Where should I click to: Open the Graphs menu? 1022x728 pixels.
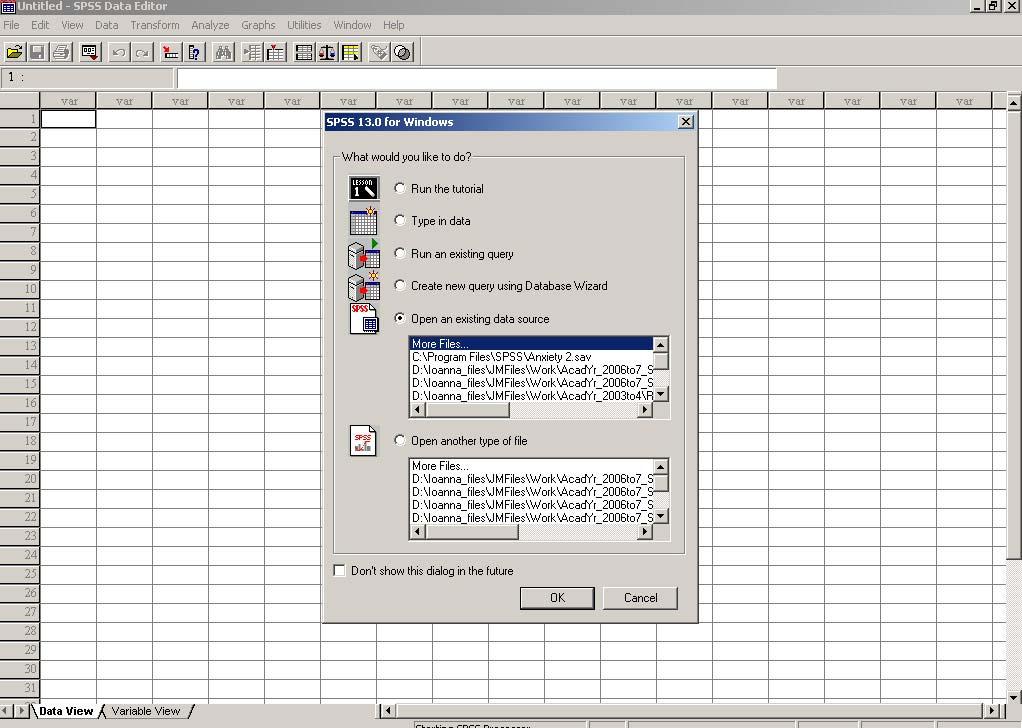point(258,25)
